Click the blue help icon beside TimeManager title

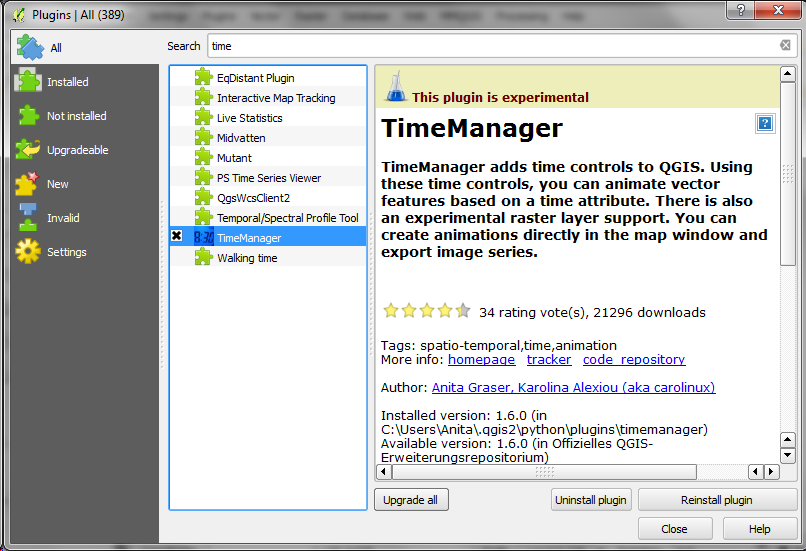click(765, 123)
